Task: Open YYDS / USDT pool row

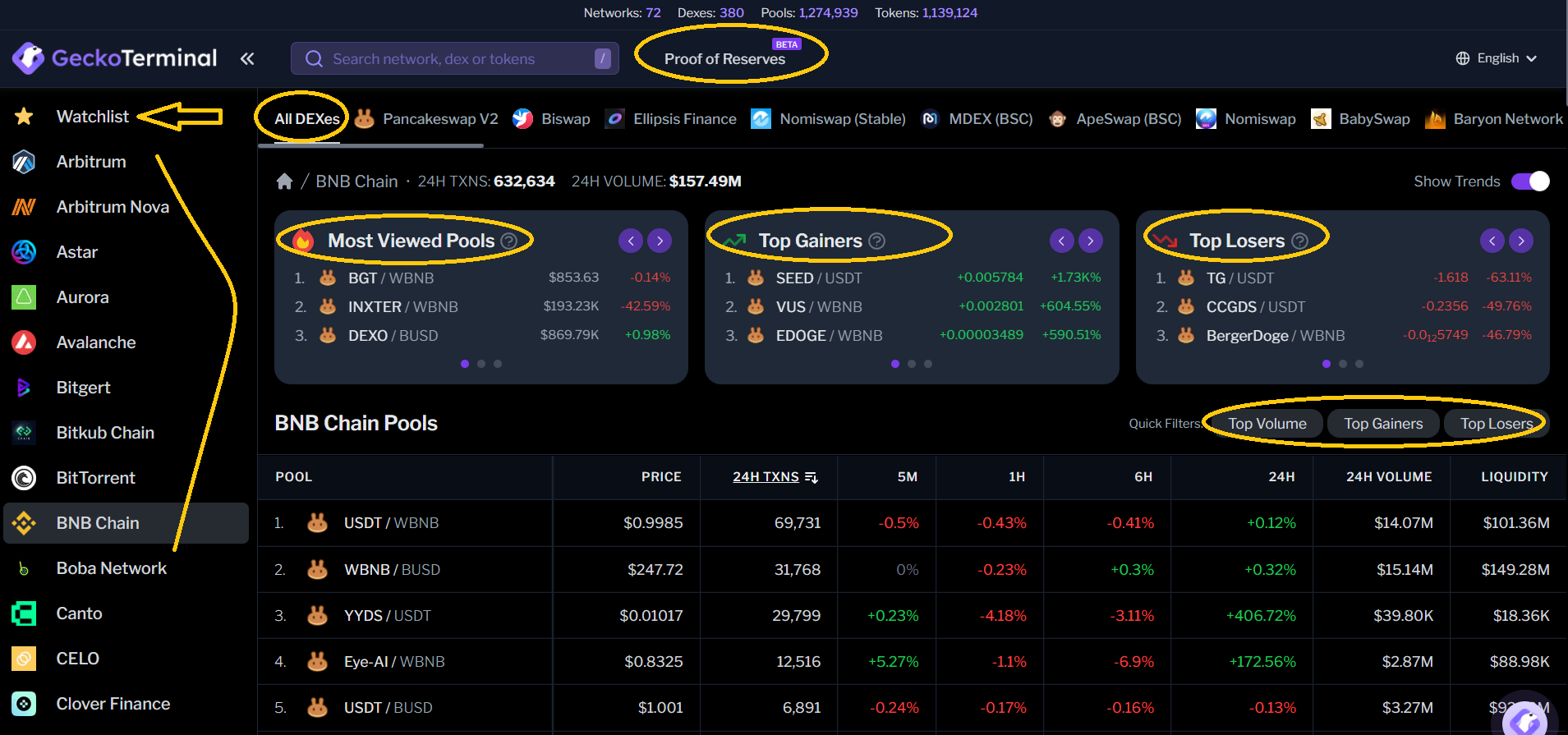Action: click(912, 615)
